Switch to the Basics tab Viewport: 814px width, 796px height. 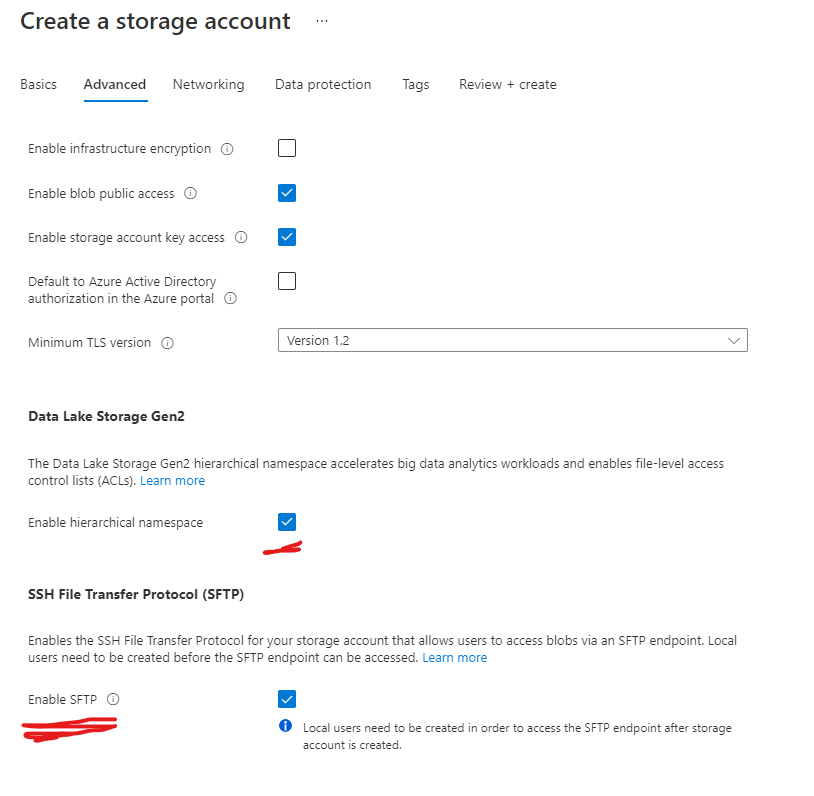(x=38, y=84)
